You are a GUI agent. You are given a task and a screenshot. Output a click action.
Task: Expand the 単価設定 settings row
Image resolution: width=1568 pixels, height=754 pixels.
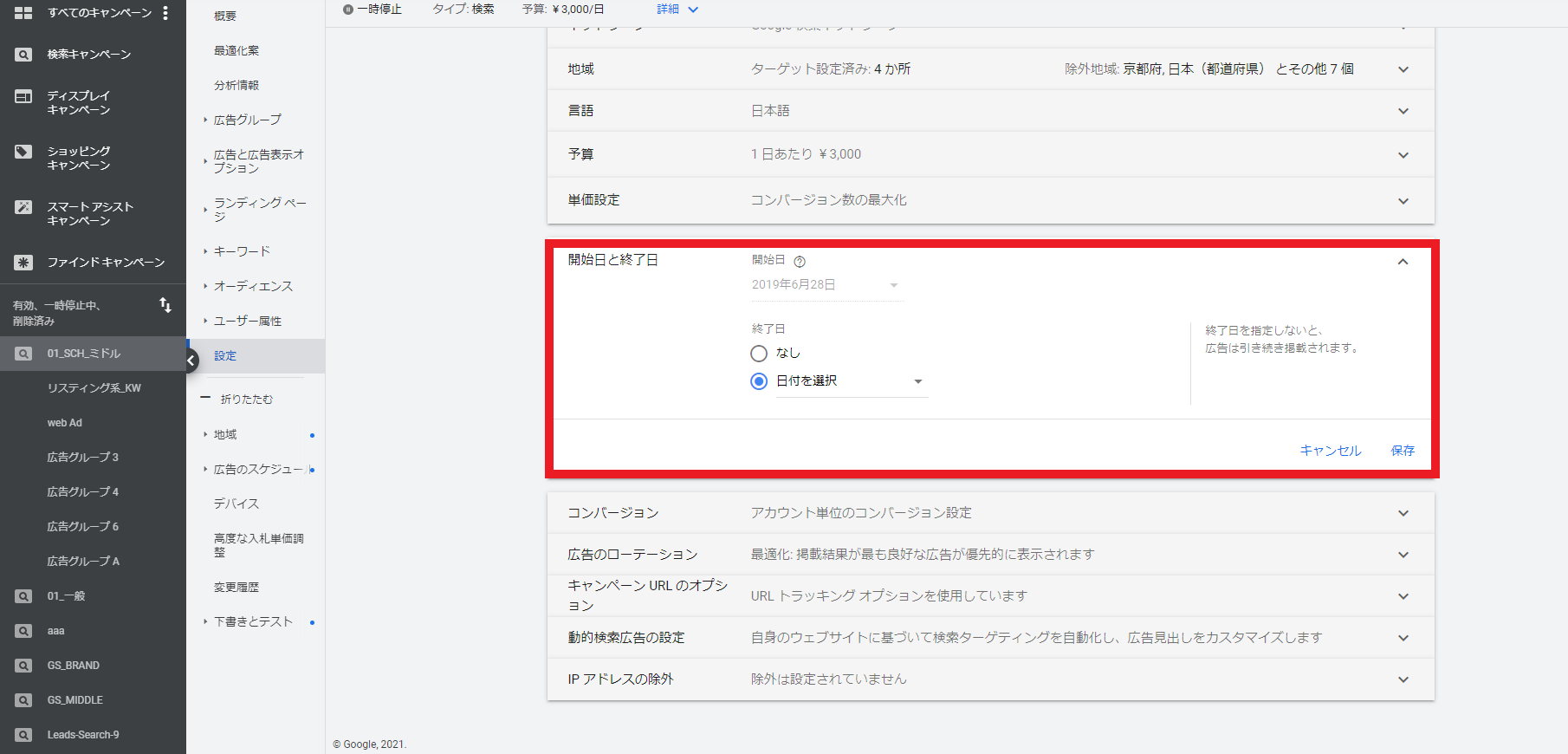coord(990,200)
